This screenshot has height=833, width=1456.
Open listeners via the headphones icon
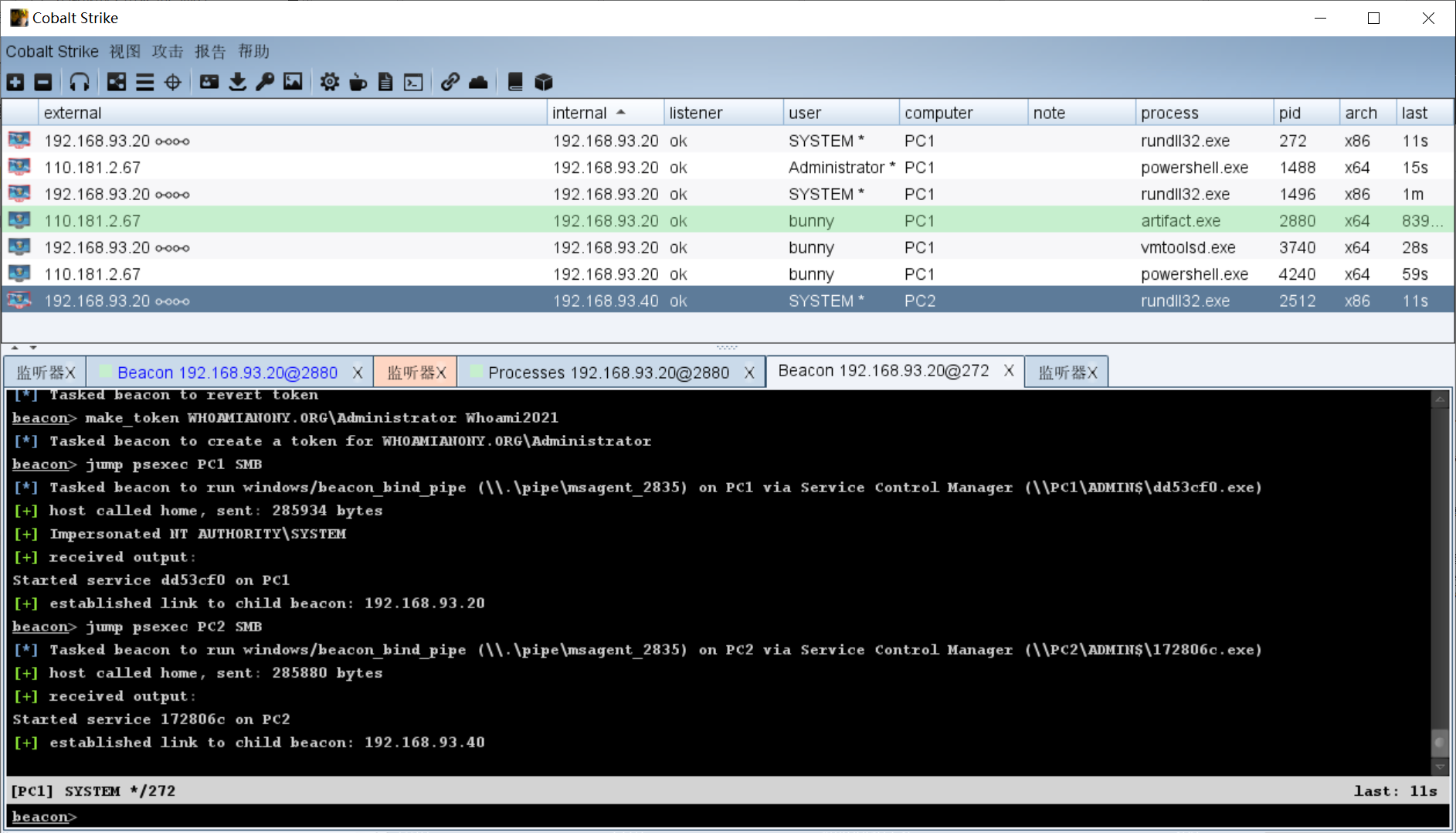coord(80,82)
